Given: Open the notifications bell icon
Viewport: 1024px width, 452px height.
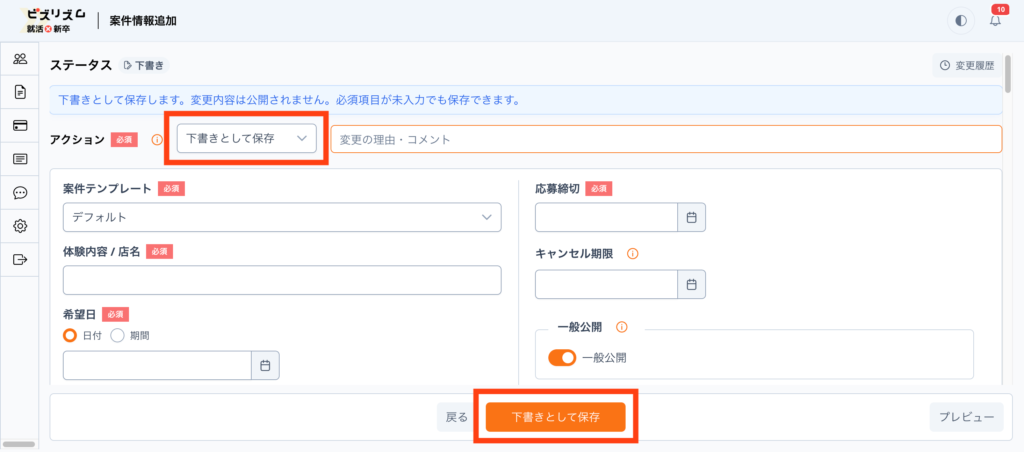Looking at the screenshot, I should point(994,20).
